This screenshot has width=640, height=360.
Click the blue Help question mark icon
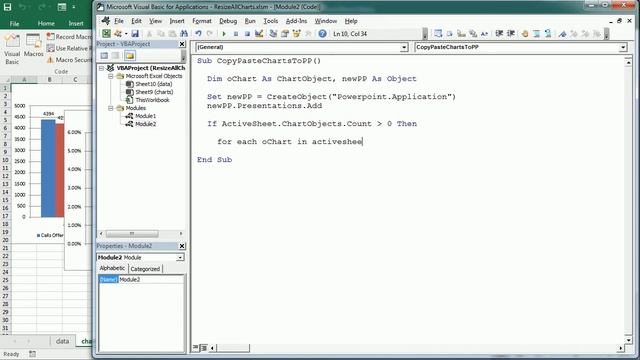click(x=322, y=34)
